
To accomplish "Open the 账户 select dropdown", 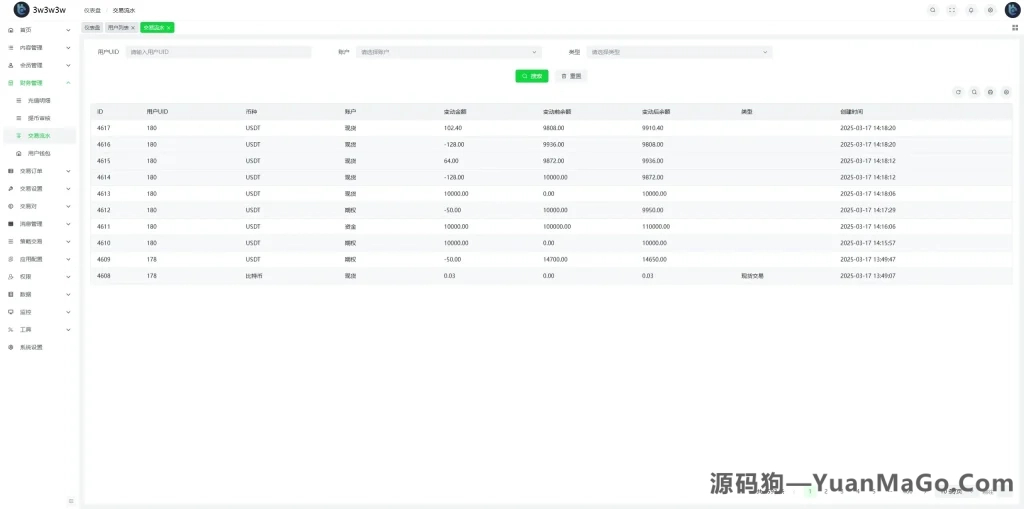I will pyautogui.click(x=449, y=52).
